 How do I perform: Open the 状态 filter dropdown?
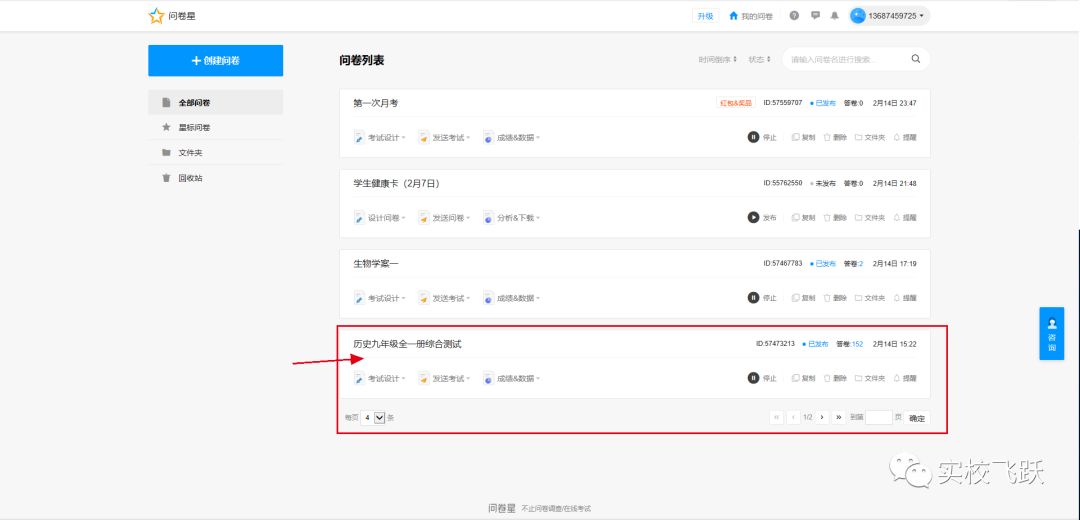760,60
